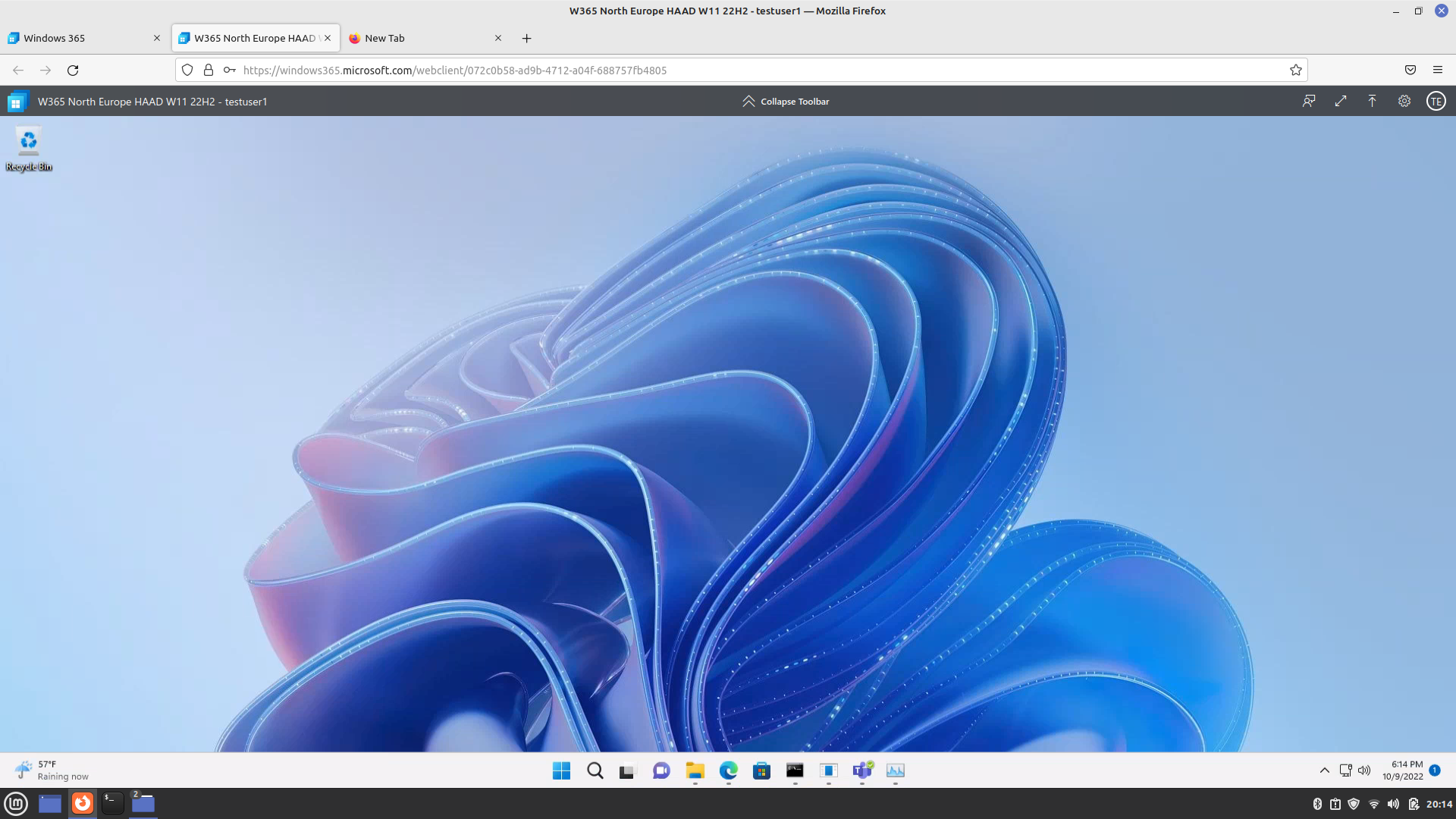Close the New Tab browser tab

point(498,38)
